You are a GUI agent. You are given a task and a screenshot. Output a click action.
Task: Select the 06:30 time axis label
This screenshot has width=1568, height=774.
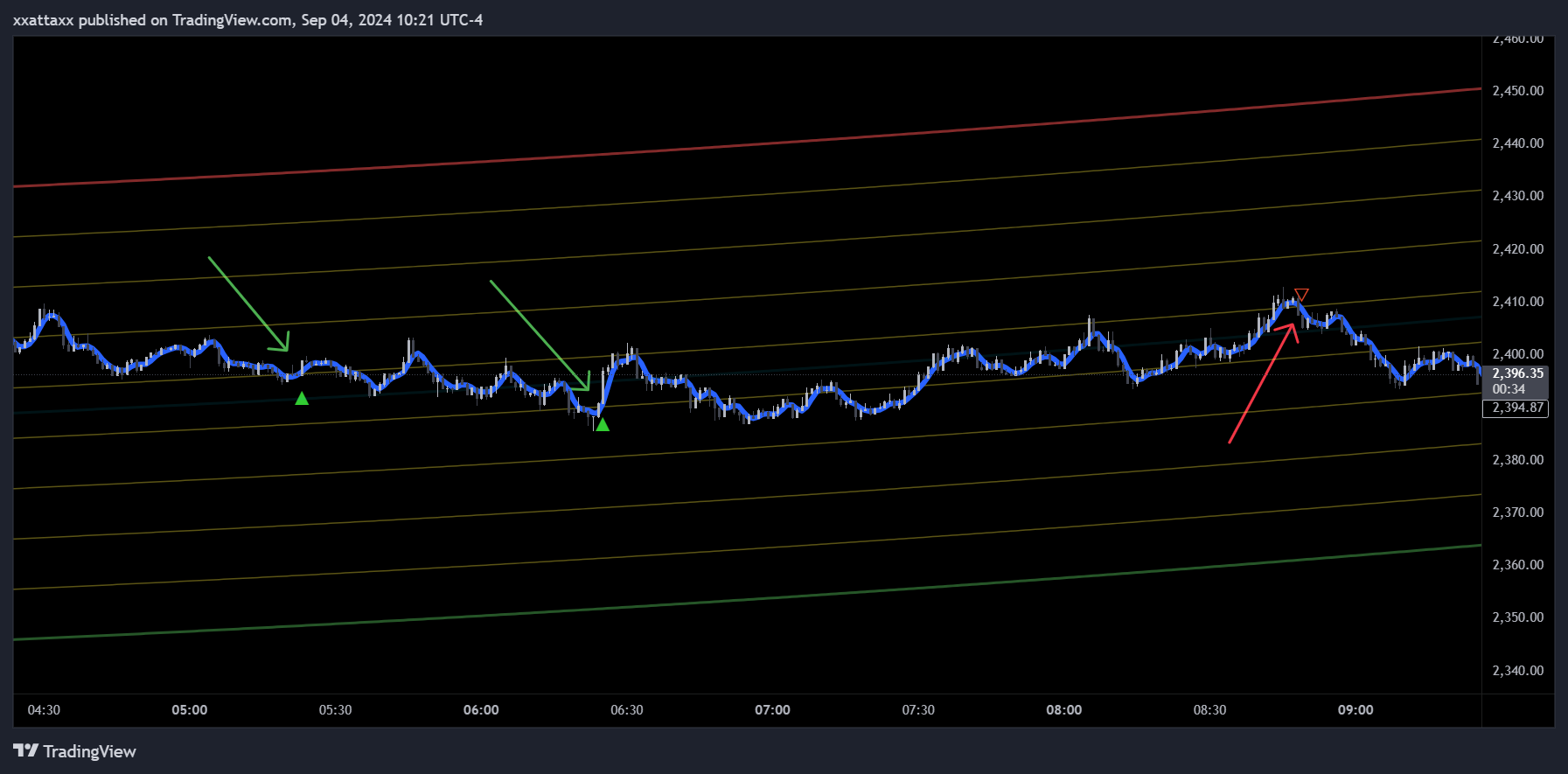pos(627,710)
